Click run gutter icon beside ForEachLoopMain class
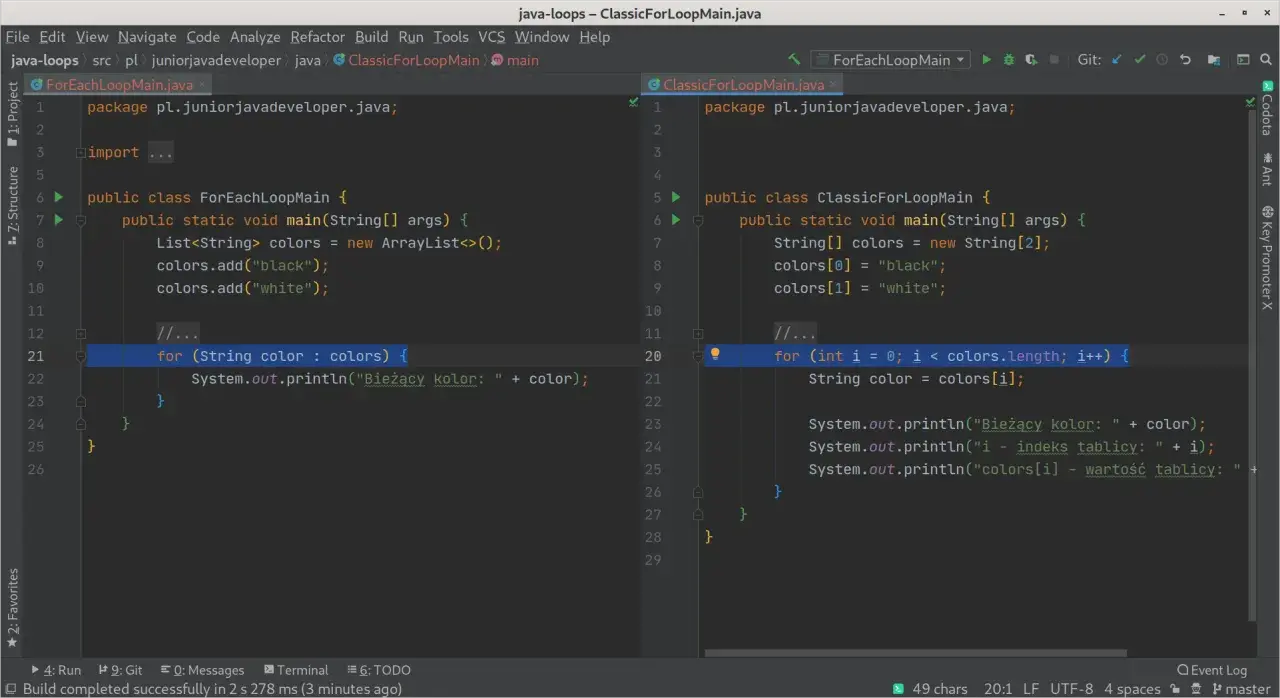 click(x=58, y=198)
